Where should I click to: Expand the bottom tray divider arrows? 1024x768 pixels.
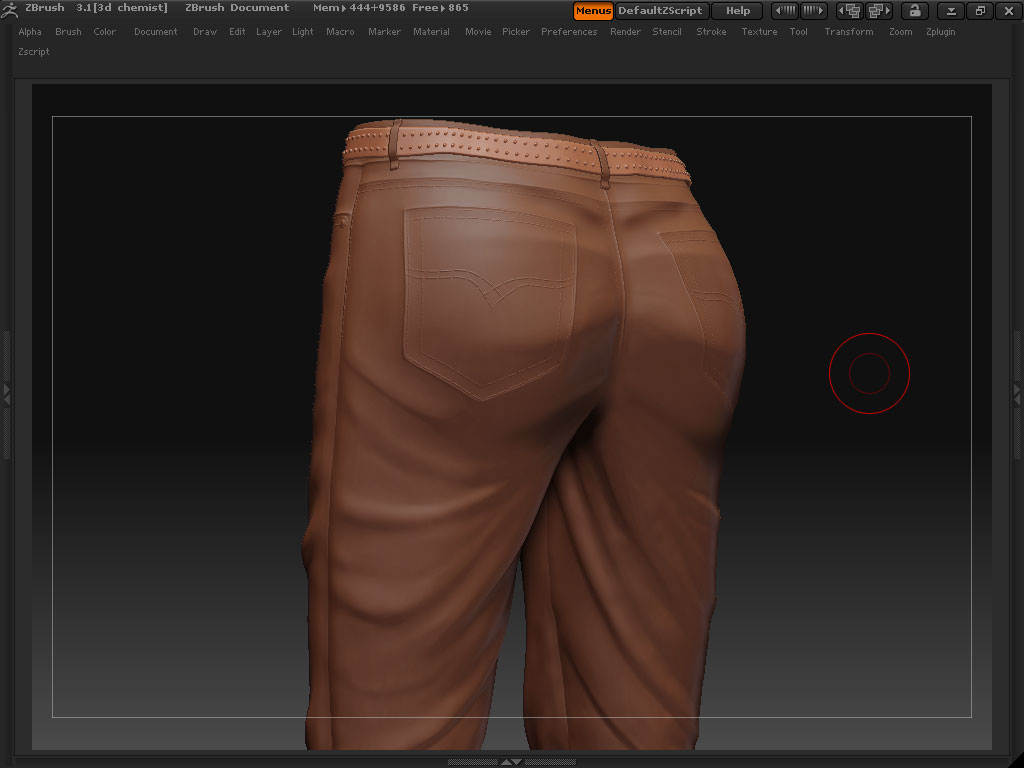pos(511,761)
